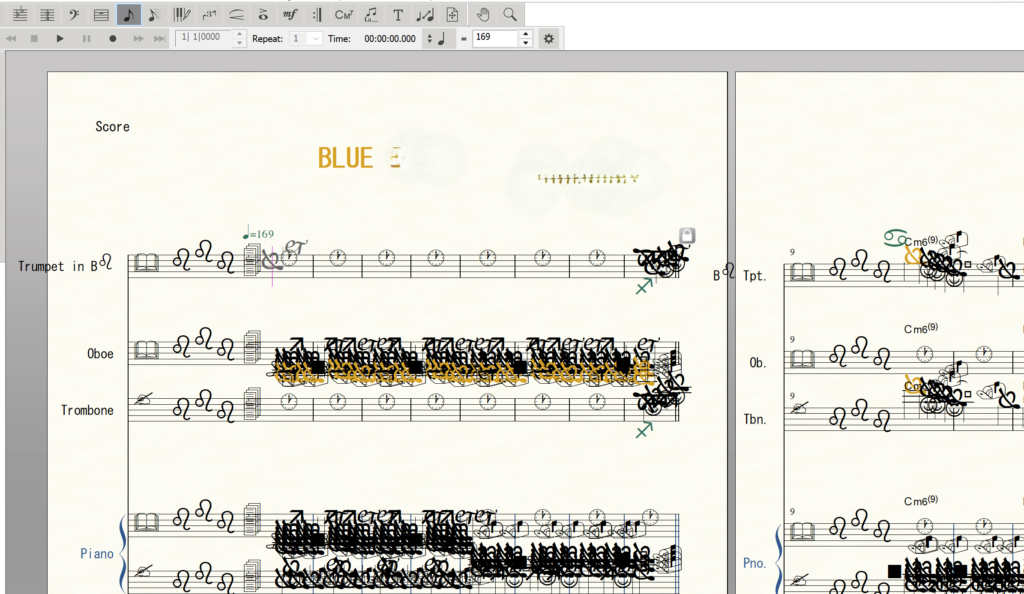Select the Expression tool (mf icon)

[289, 14]
